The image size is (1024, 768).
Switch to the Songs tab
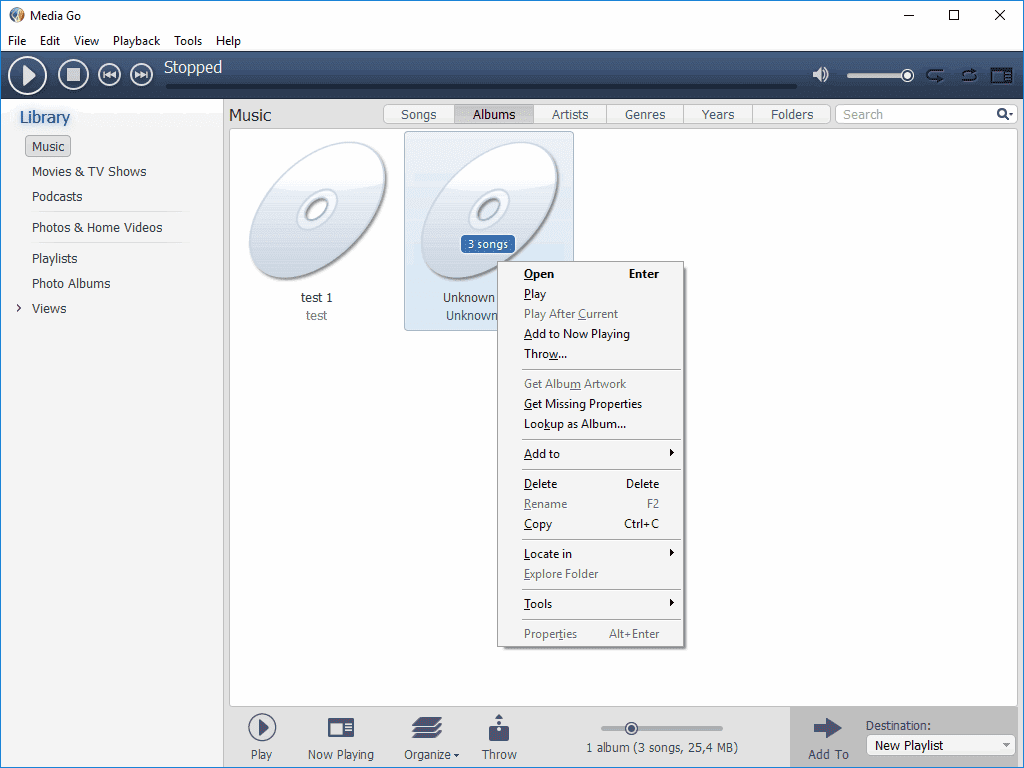point(419,114)
